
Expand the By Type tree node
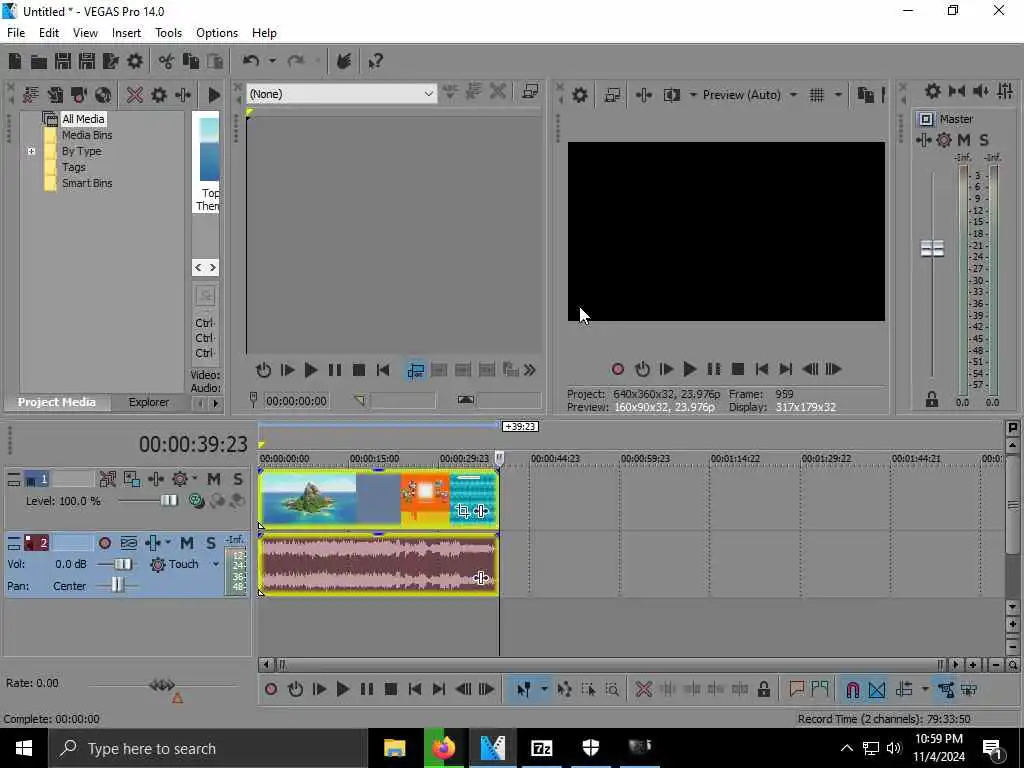(x=31, y=152)
